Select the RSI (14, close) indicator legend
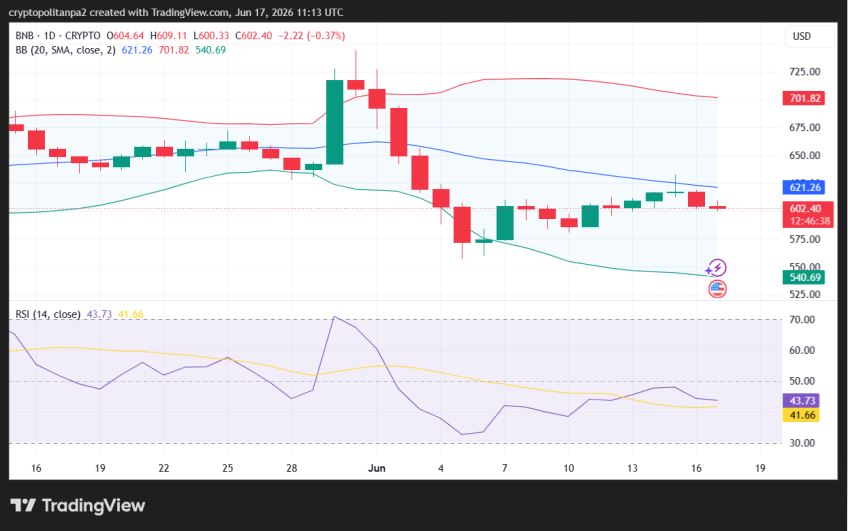848x531 pixels. (48, 314)
